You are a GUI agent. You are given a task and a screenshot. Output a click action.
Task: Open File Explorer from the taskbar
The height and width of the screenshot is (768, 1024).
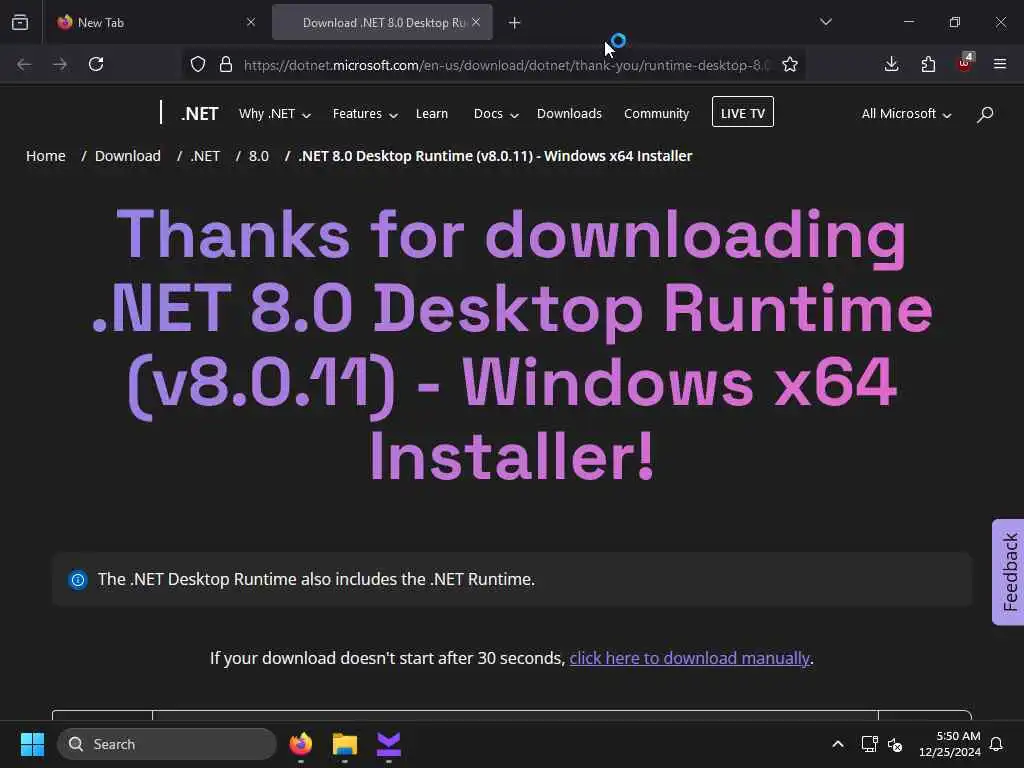coord(345,744)
